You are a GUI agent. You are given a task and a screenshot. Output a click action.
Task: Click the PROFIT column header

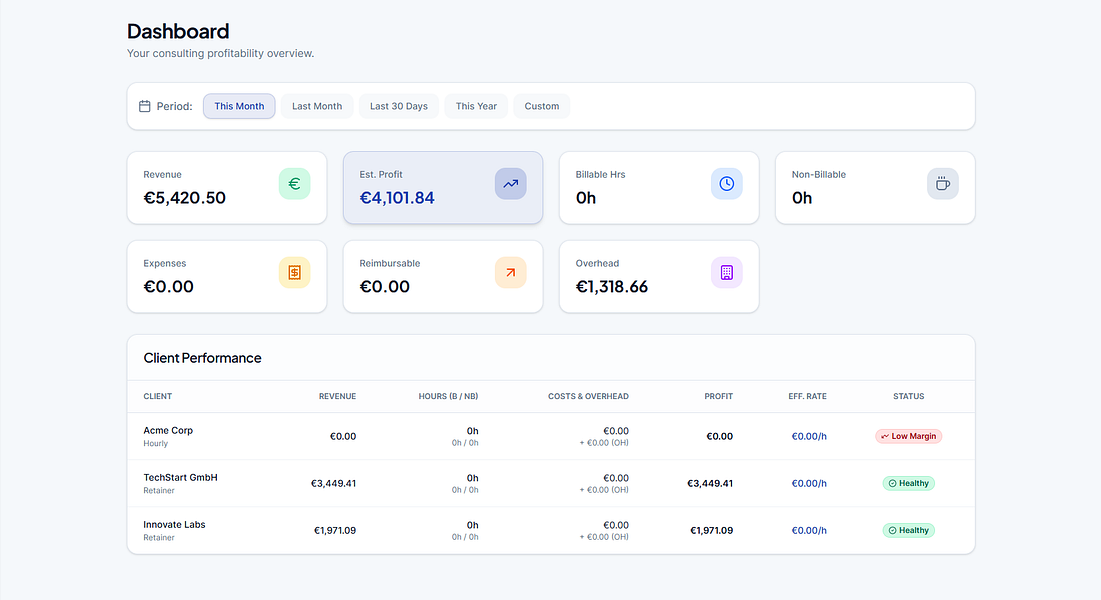(718, 396)
